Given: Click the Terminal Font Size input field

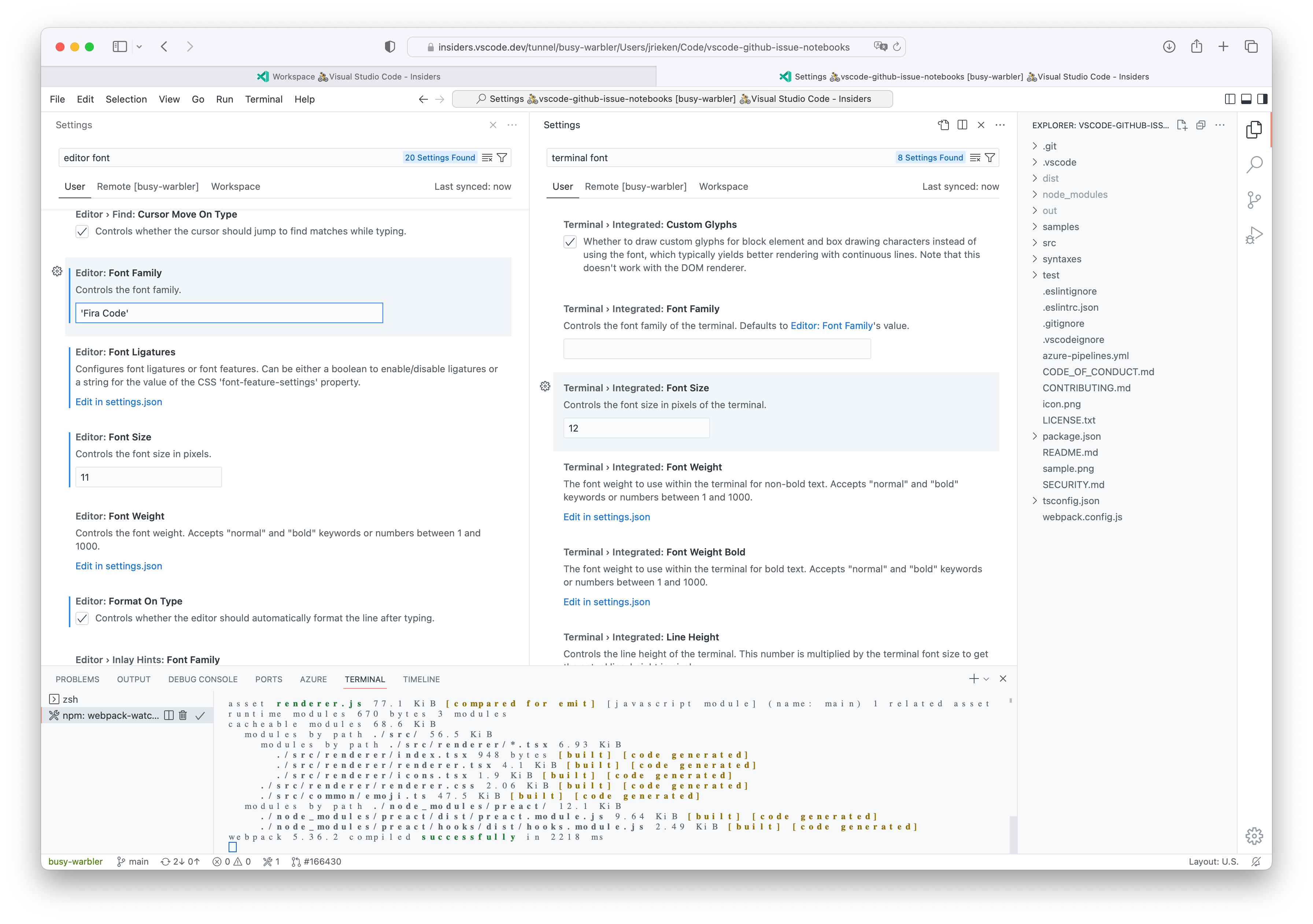Looking at the screenshot, I should coord(636,428).
